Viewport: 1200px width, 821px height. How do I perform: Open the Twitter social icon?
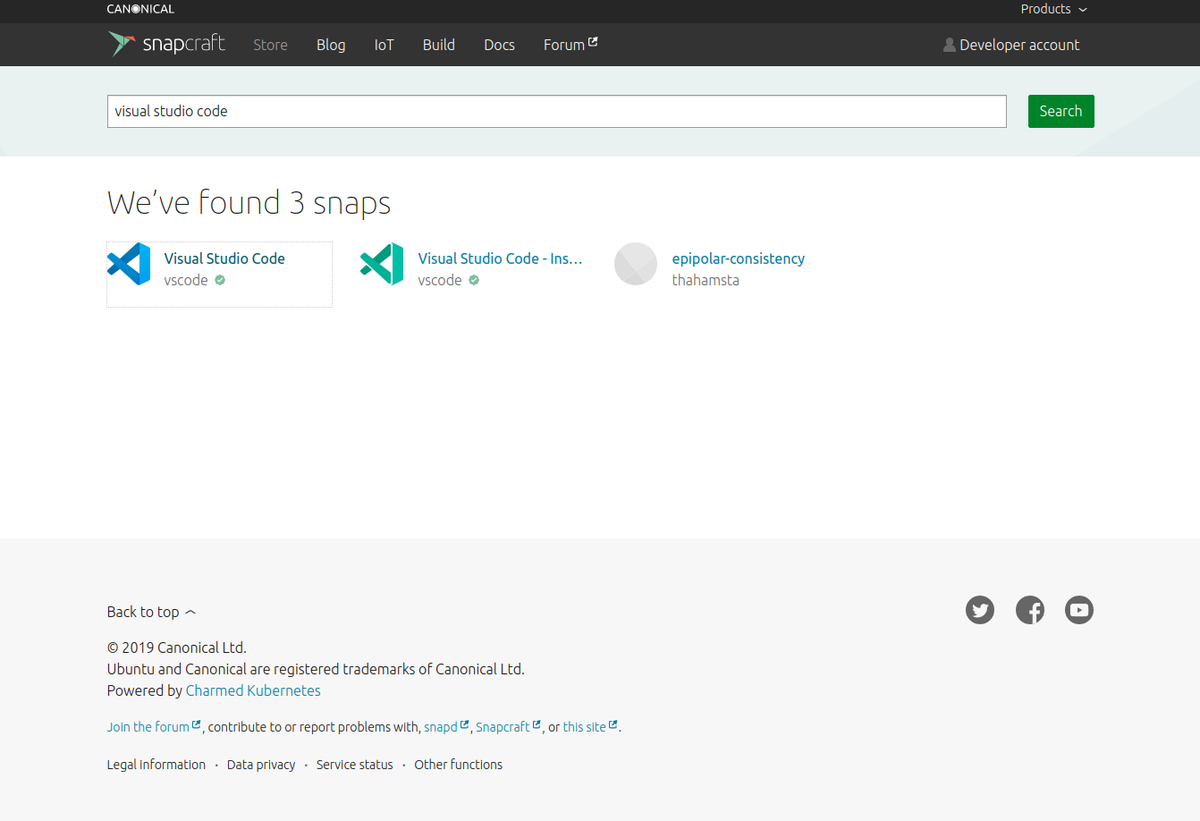pos(980,610)
